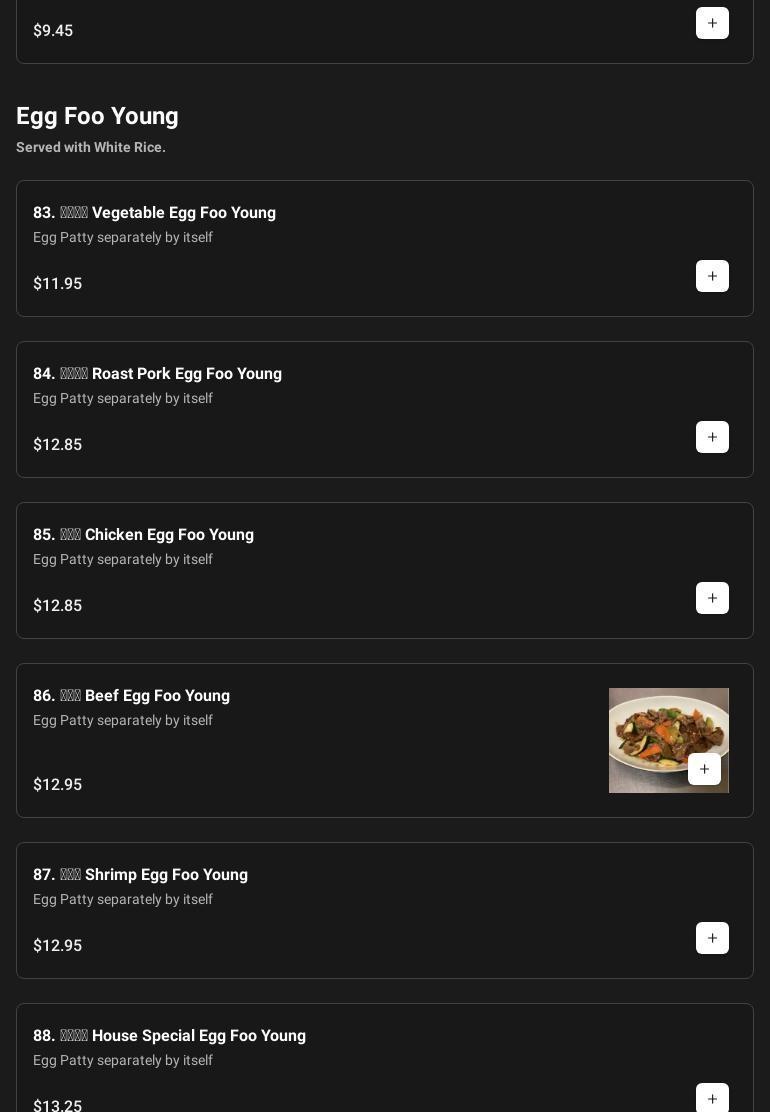770x1112 pixels.
Task: Add Shrimp Egg Foo Young to order
Action: coord(712,938)
